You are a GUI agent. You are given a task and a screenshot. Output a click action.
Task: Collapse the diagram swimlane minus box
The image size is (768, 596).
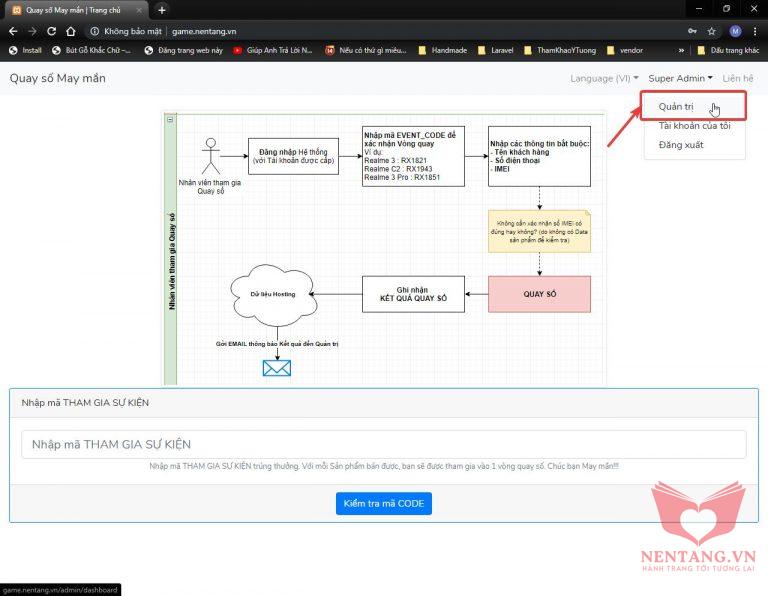click(170, 119)
